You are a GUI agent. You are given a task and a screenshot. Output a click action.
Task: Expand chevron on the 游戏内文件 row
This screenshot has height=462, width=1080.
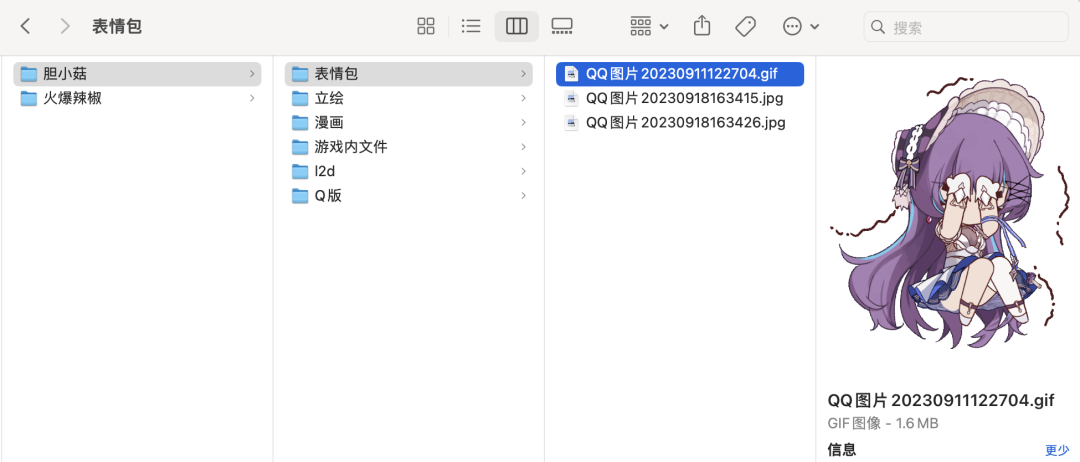point(523,147)
